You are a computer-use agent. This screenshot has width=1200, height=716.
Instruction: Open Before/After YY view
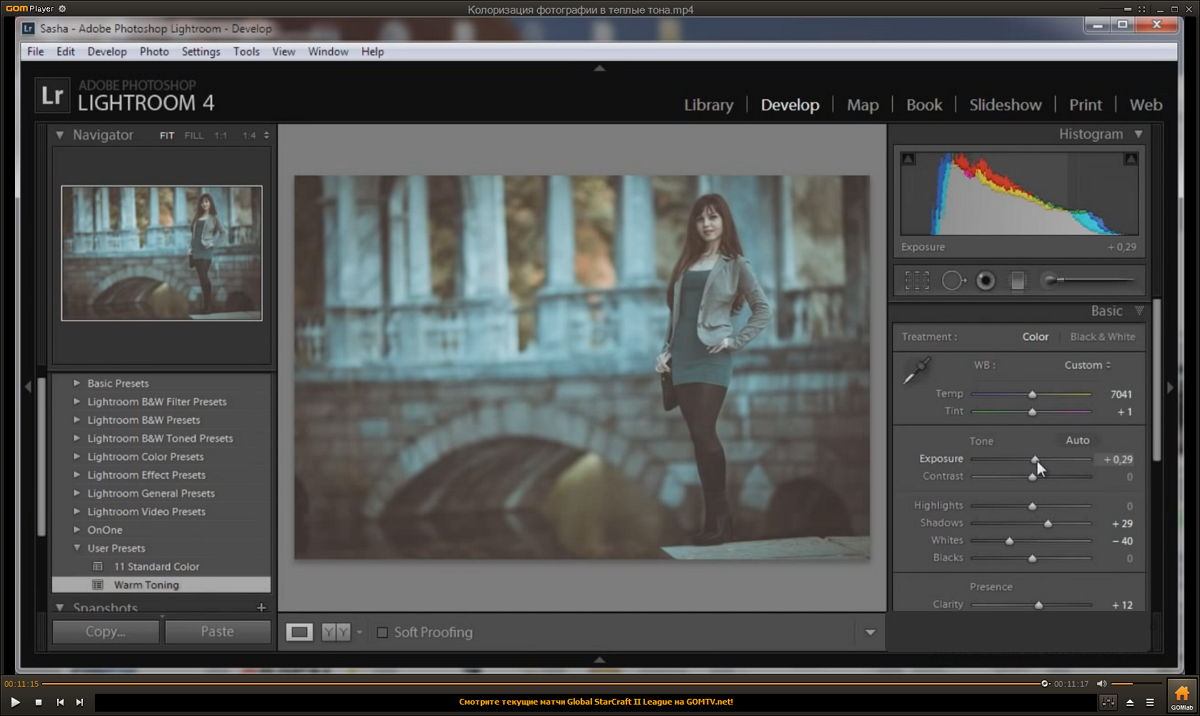[x=336, y=632]
